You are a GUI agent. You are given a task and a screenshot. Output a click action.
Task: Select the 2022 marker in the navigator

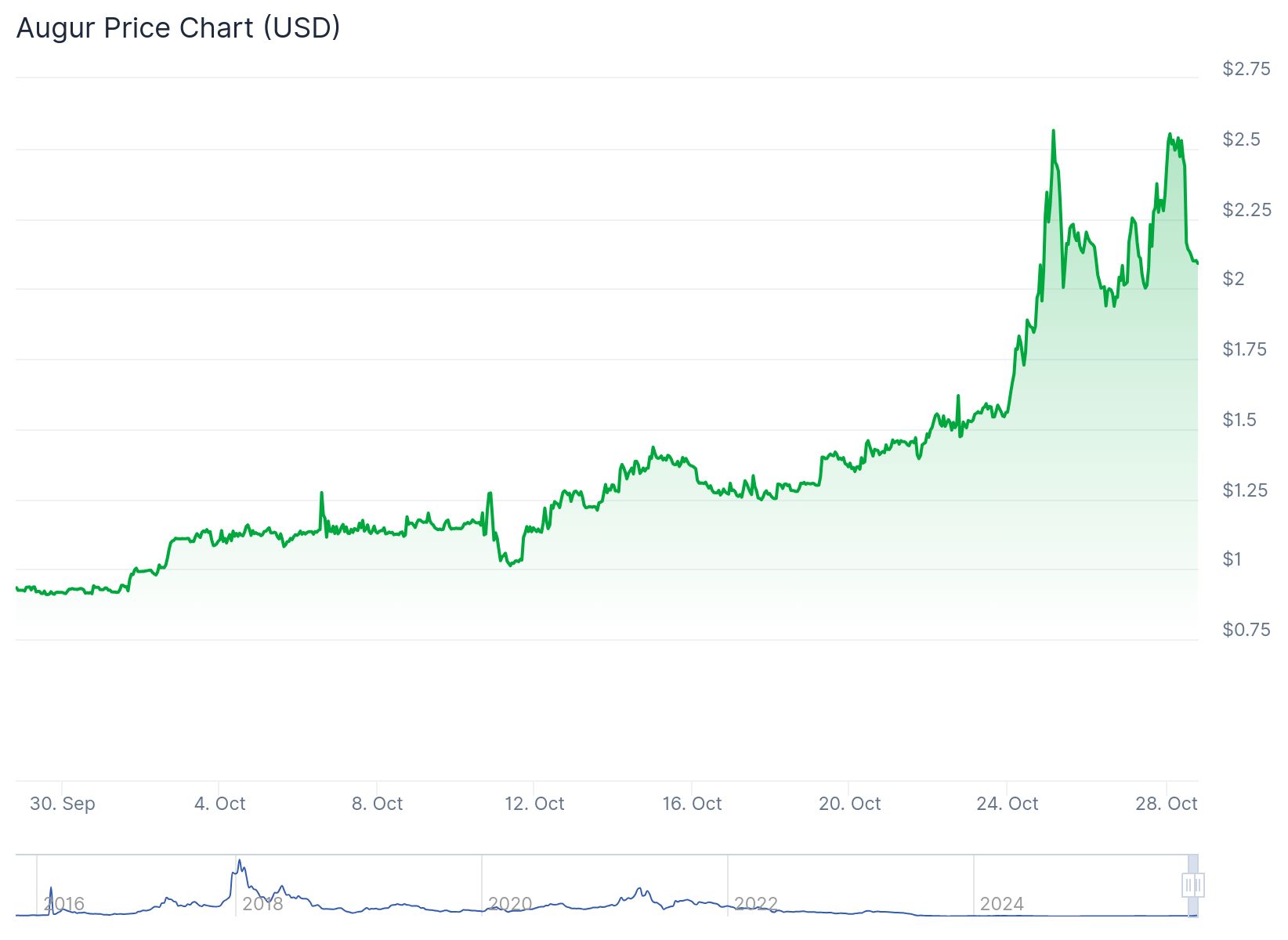[x=756, y=904]
